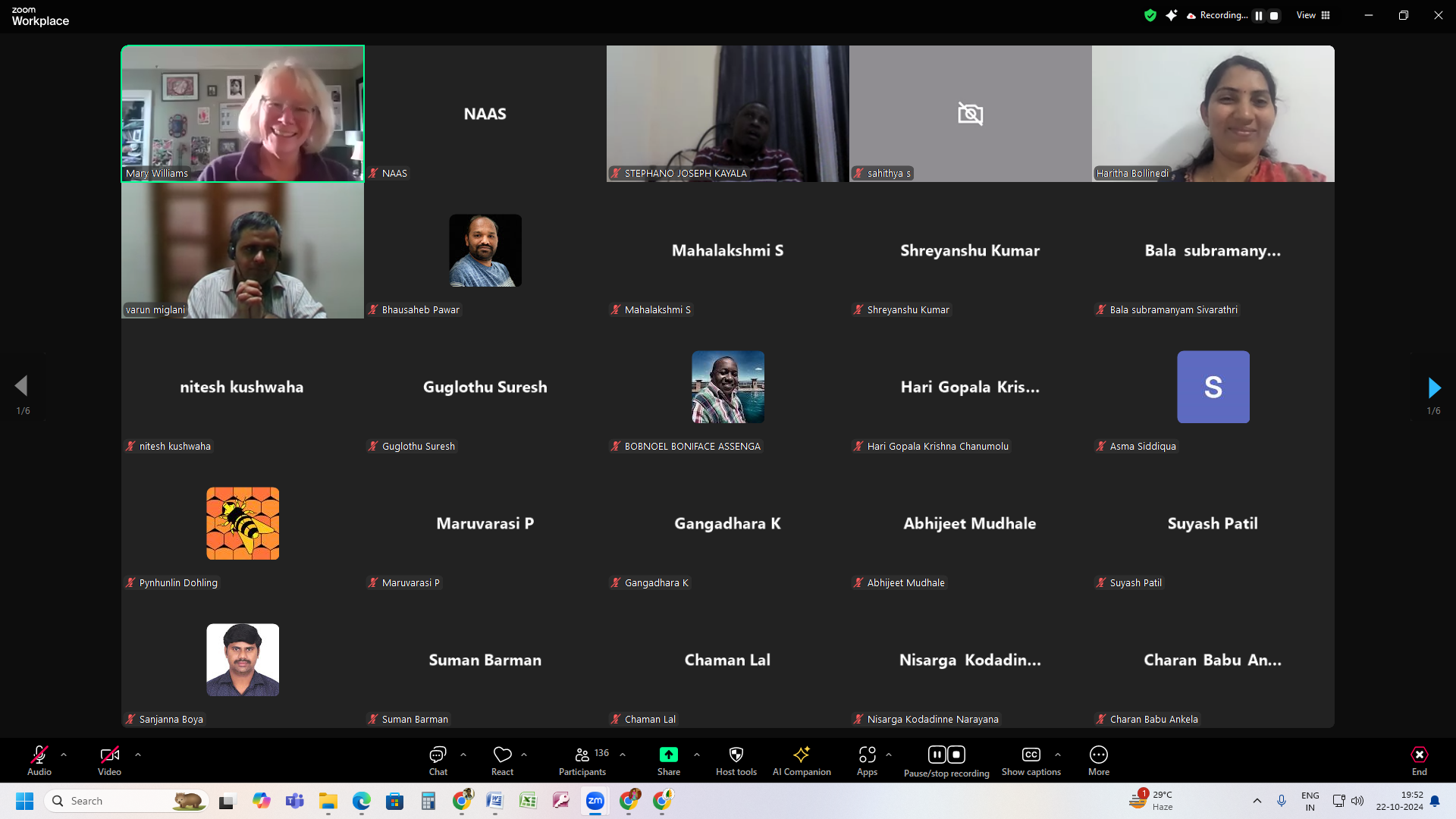Stop recording from top recording indicator
The image size is (1456, 819).
1274,15
